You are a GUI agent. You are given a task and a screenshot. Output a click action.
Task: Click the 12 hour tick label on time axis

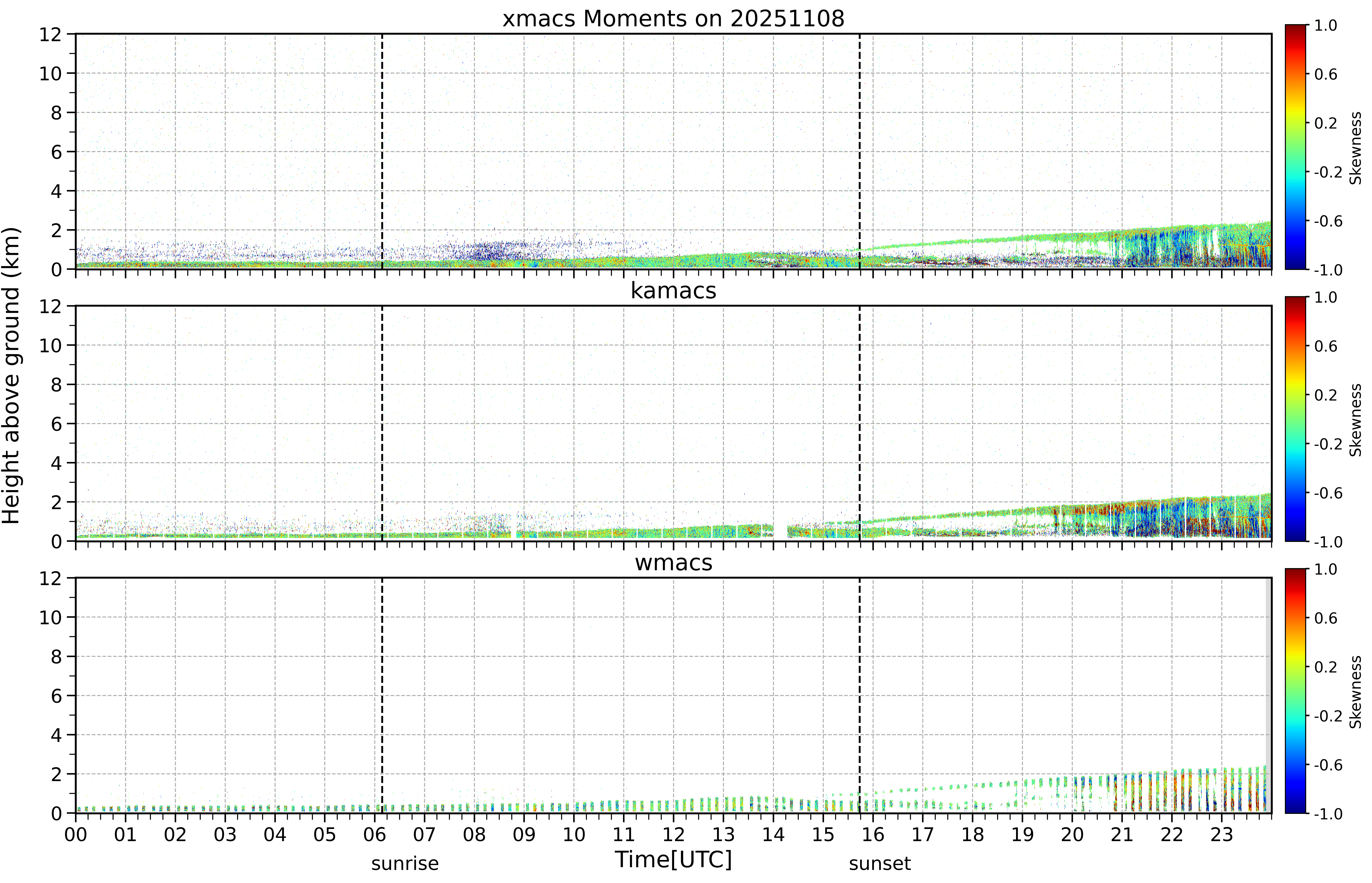[x=673, y=834]
